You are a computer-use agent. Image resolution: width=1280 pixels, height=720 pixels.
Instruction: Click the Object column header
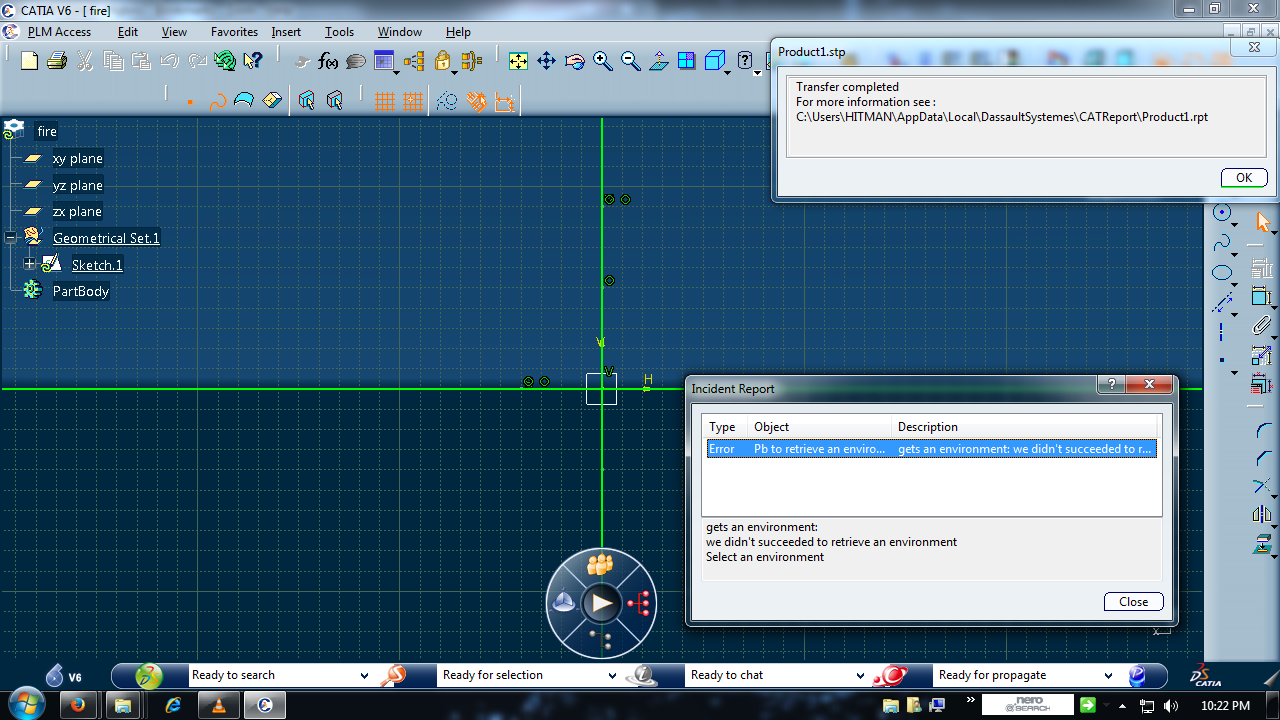(820, 427)
